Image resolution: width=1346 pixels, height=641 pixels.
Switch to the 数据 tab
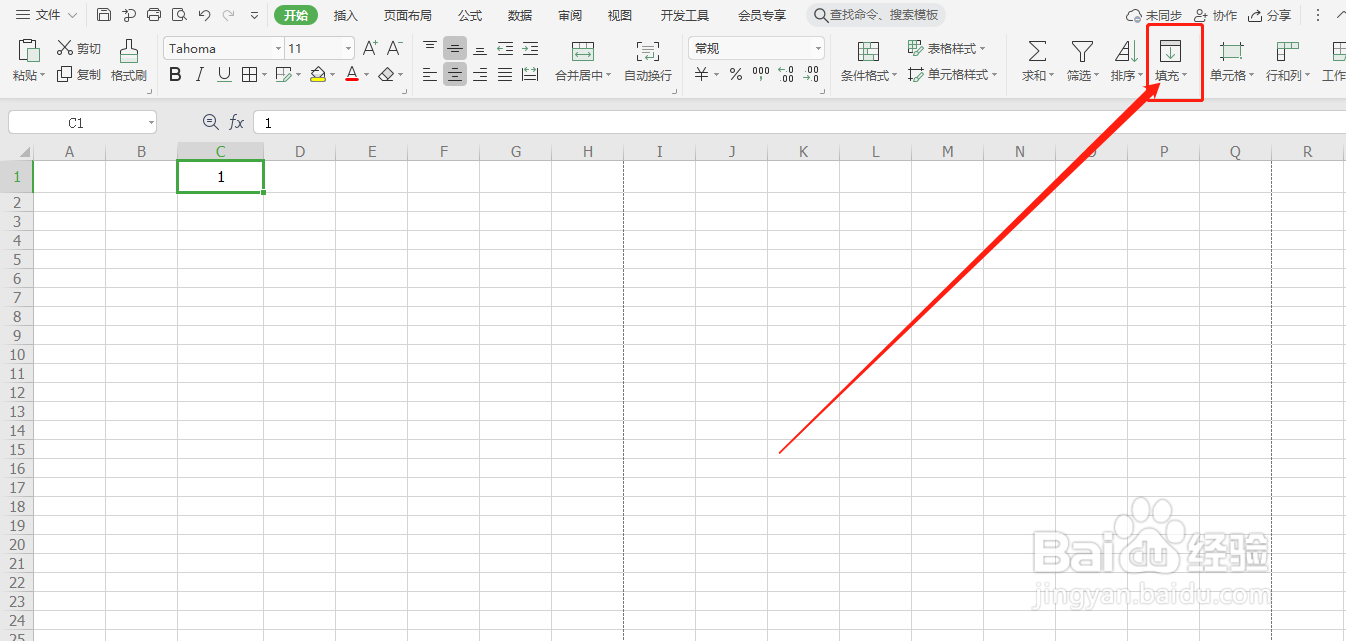coord(520,15)
